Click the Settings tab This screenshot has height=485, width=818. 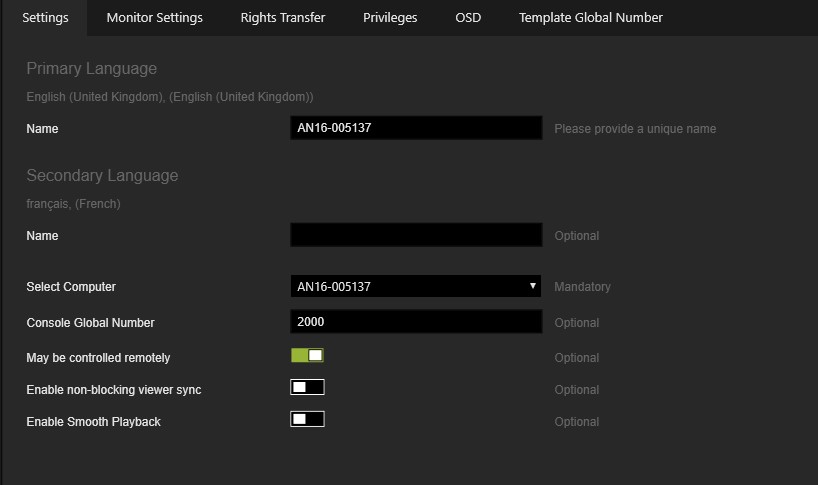[45, 18]
